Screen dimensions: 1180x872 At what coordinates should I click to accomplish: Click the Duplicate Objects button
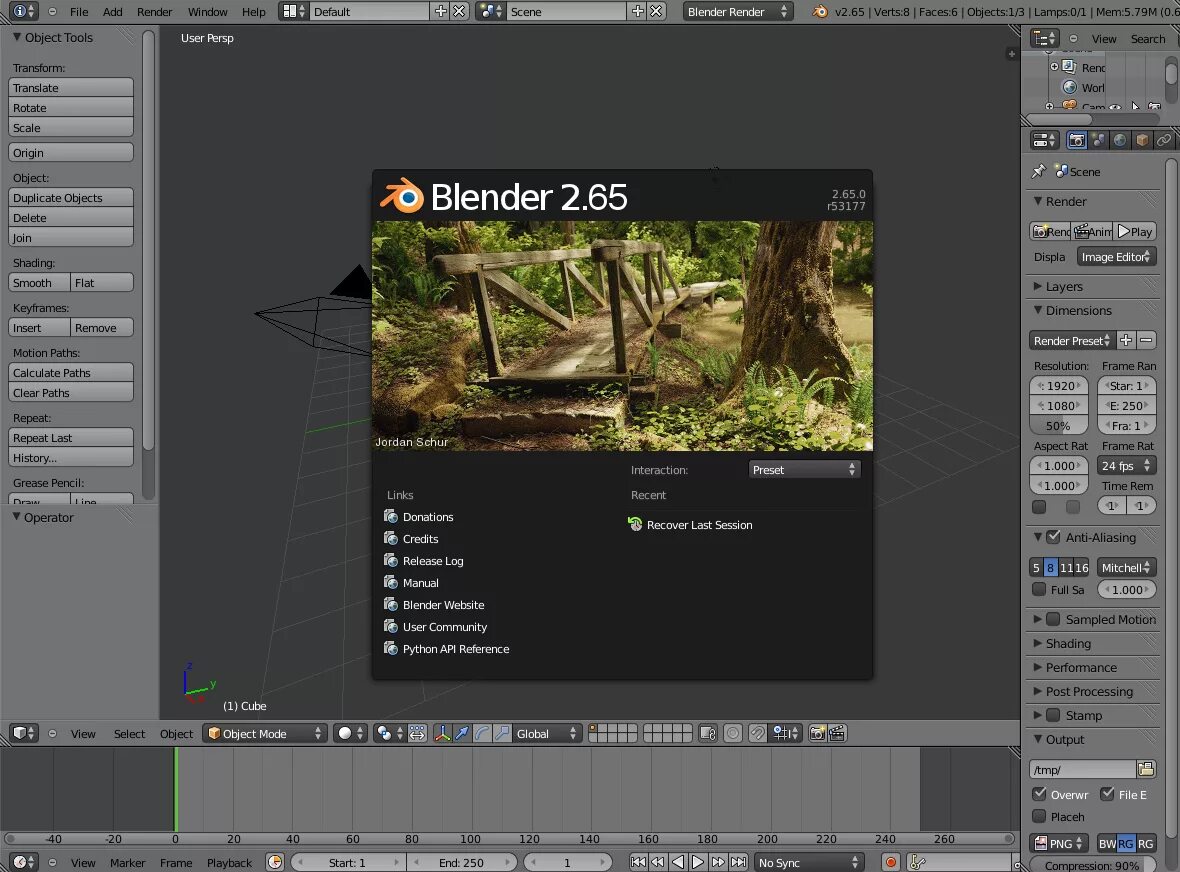[71, 197]
